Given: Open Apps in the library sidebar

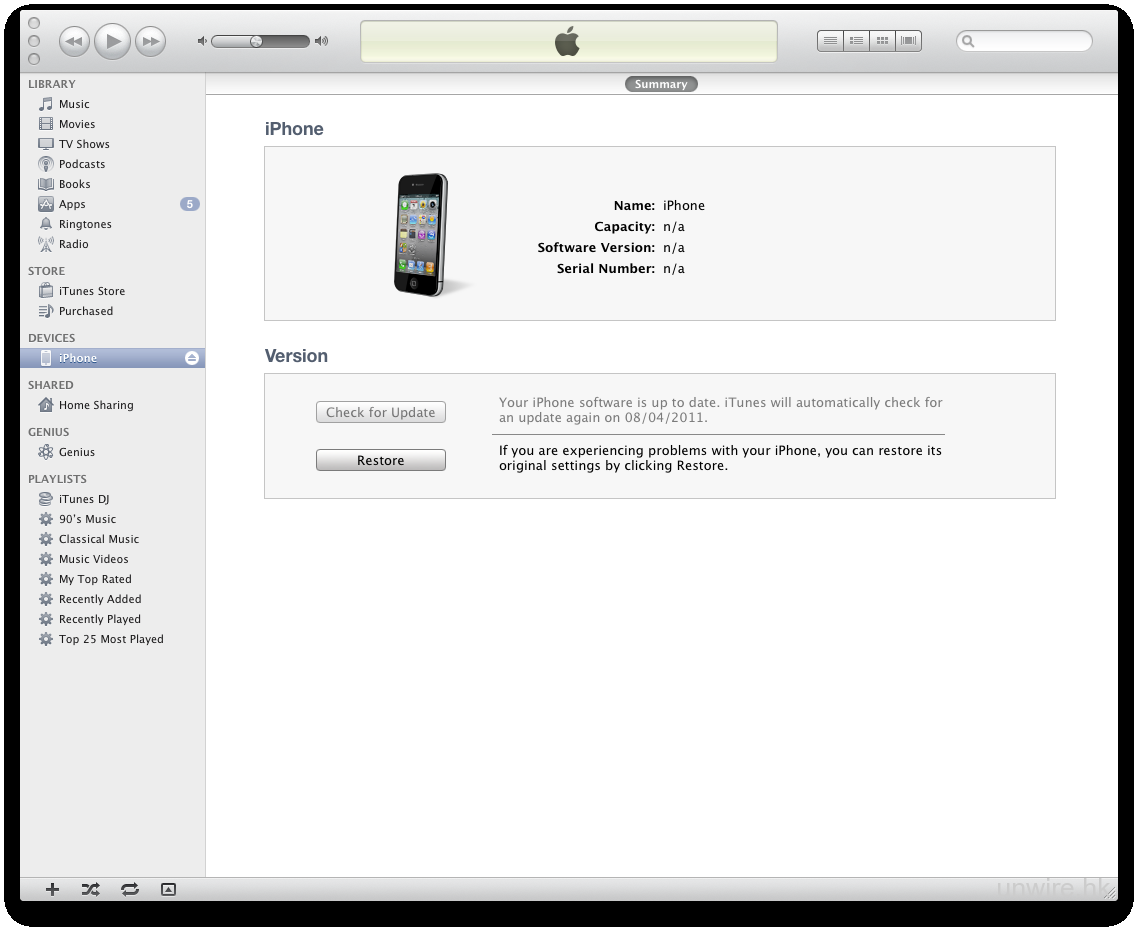Looking at the screenshot, I should [x=72, y=204].
